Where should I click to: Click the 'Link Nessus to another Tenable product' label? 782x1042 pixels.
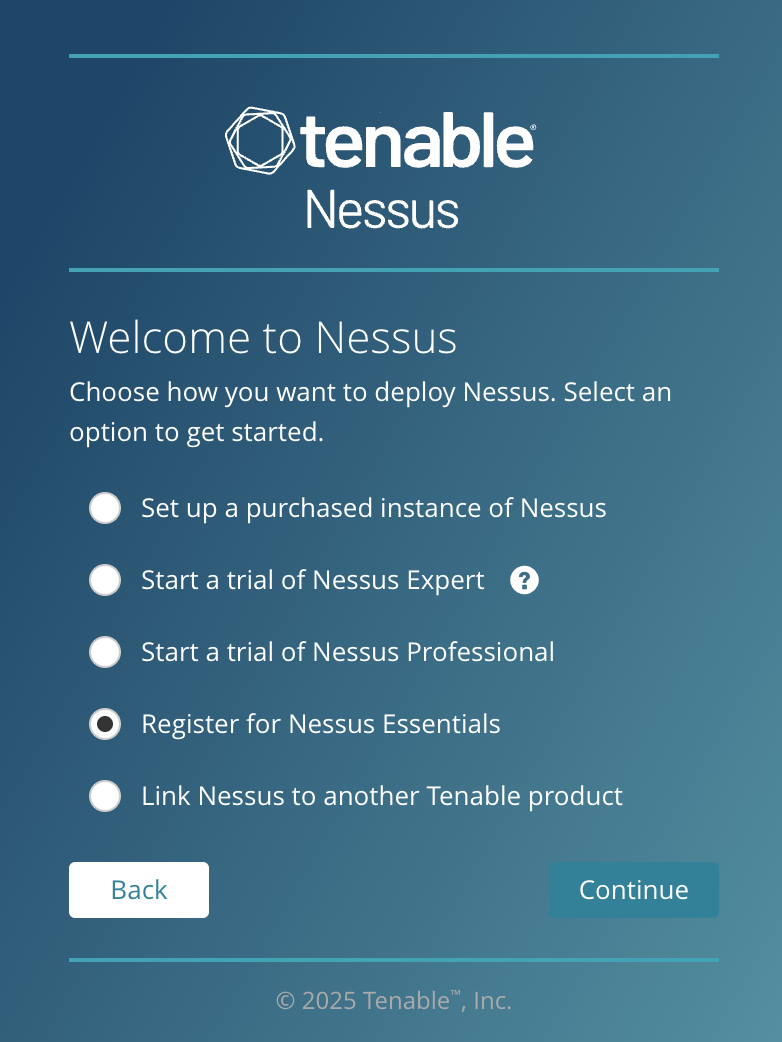[x=381, y=796]
